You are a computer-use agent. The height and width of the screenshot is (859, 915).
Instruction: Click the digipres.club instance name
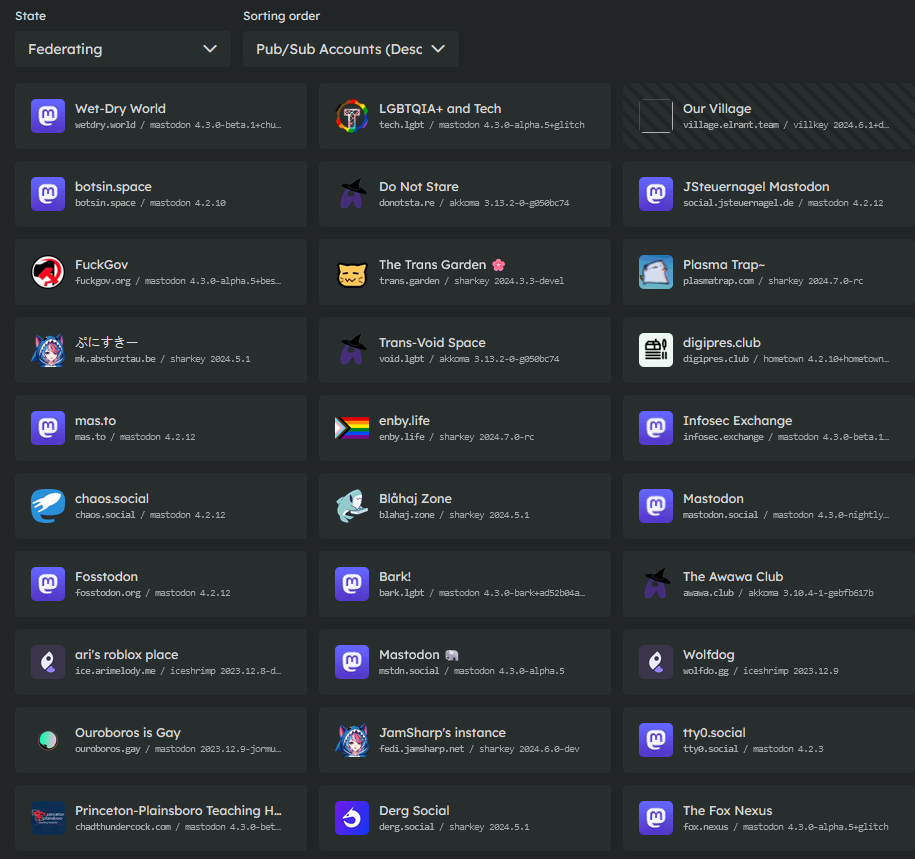[722, 343]
